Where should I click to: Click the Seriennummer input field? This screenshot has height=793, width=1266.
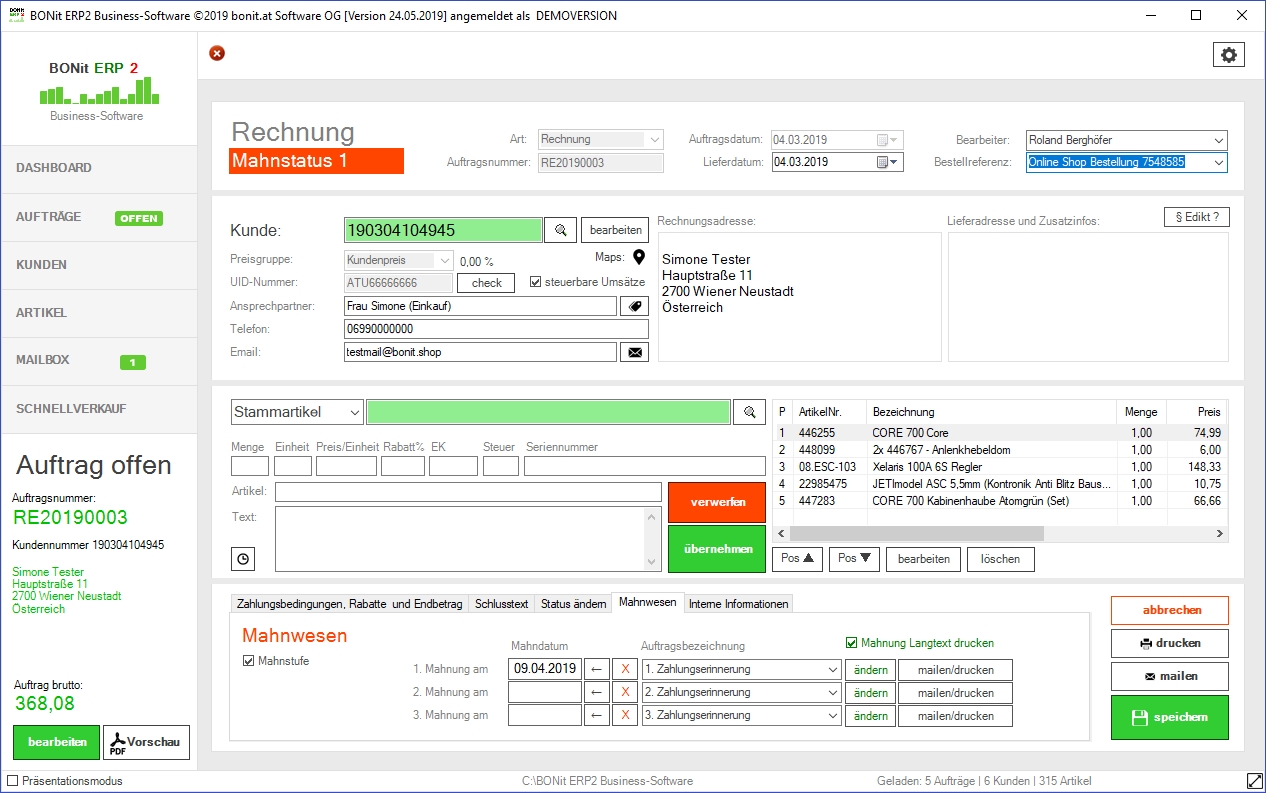(x=645, y=466)
